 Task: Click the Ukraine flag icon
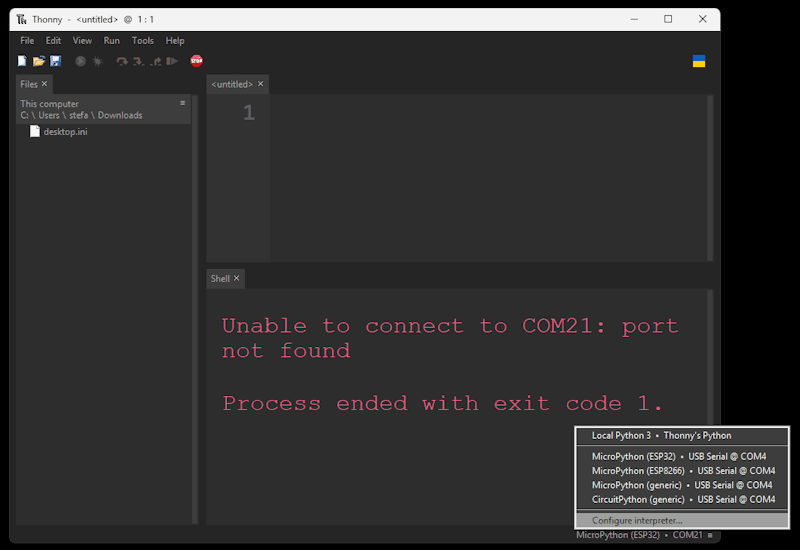[699, 61]
